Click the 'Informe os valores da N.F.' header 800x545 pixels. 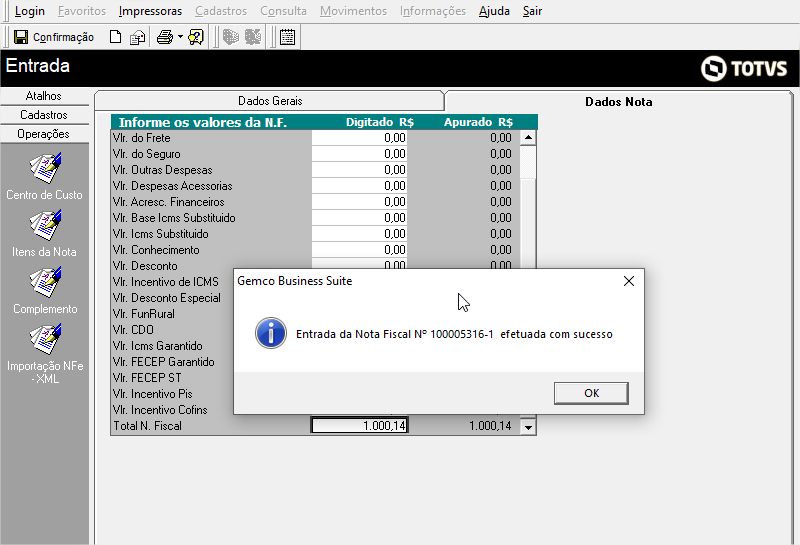[x=203, y=122]
